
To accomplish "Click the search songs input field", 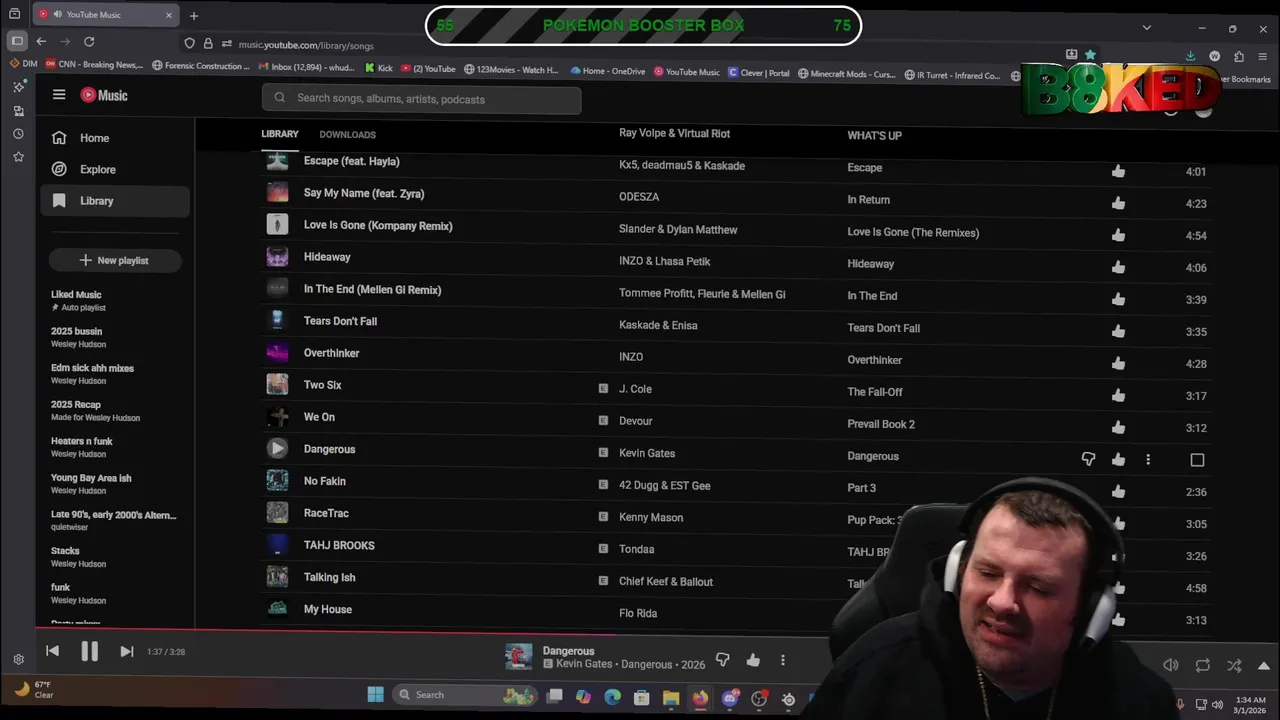I will pyautogui.click(x=421, y=99).
